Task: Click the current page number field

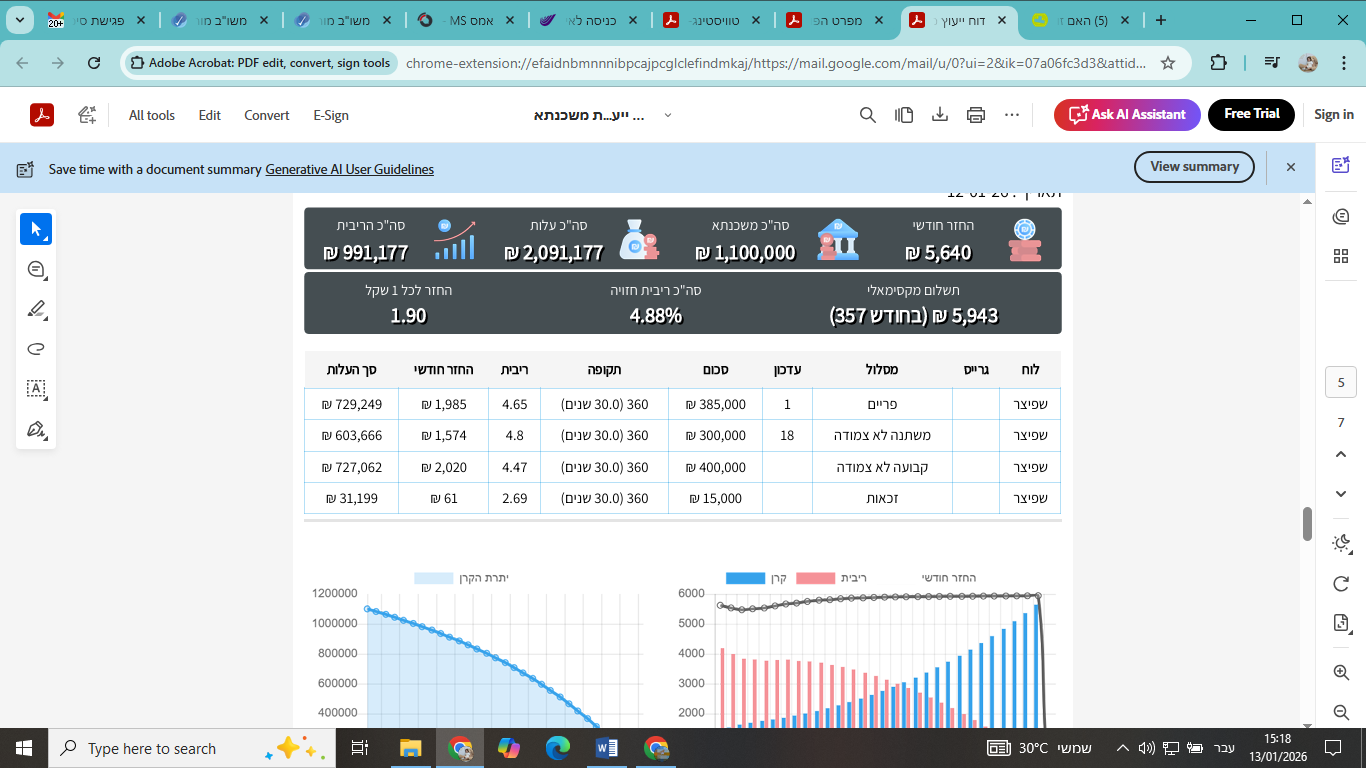Action: tap(1340, 382)
